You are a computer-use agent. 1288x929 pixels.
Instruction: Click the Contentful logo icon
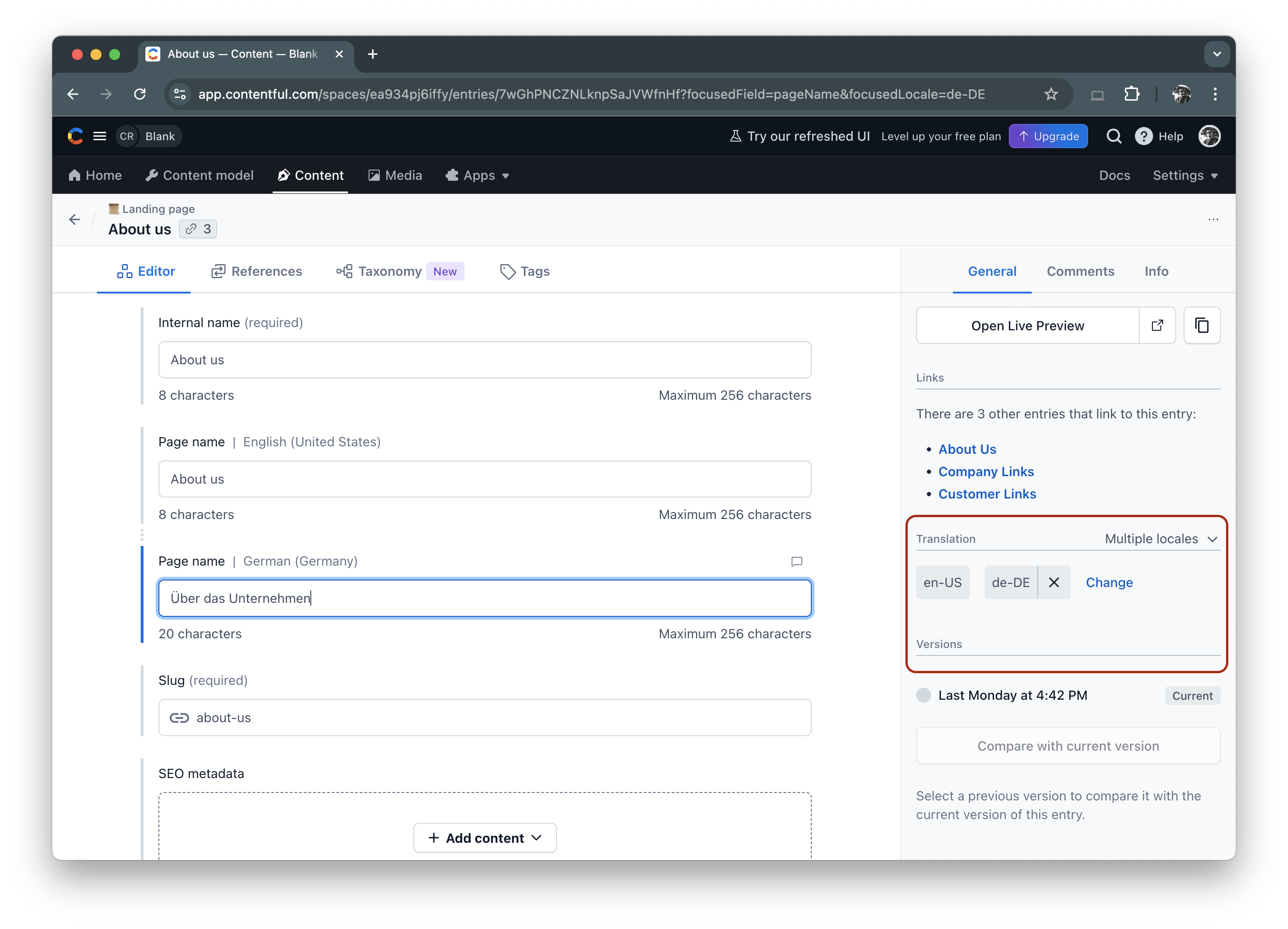(75, 137)
